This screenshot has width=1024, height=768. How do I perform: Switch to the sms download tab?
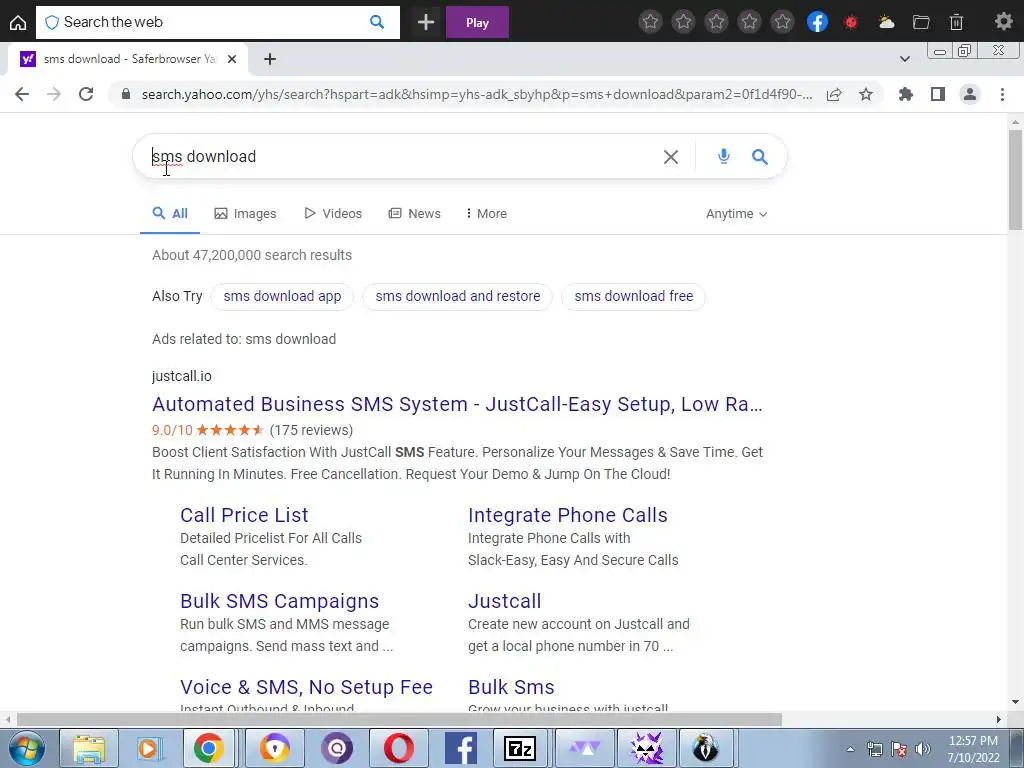click(128, 59)
